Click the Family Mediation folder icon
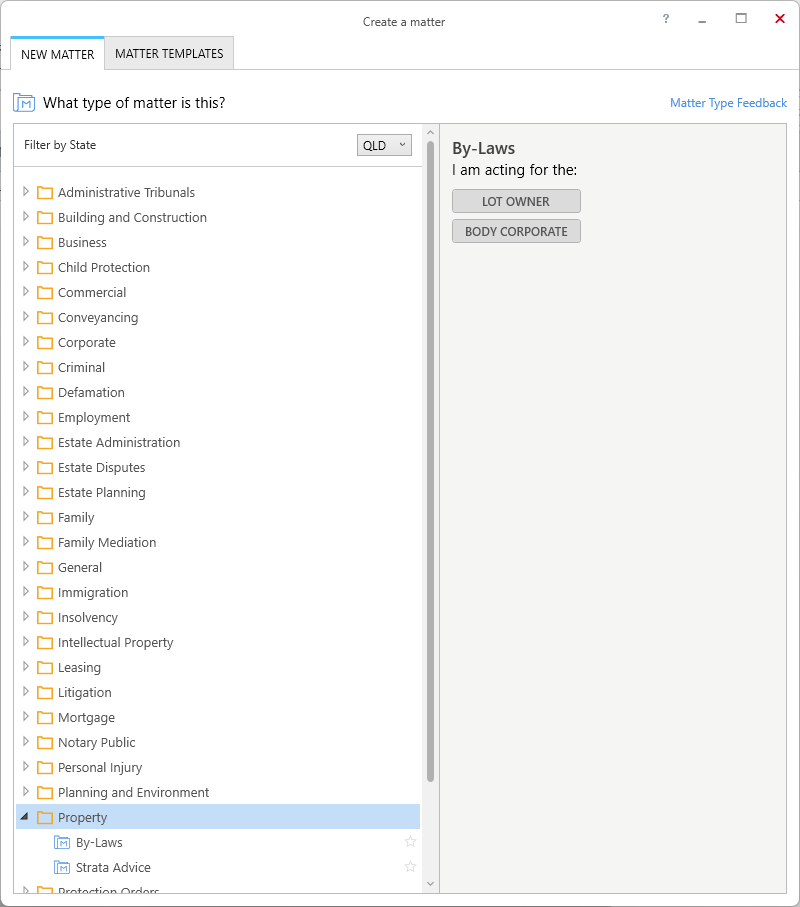This screenshot has height=907, width=800. coord(45,543)
